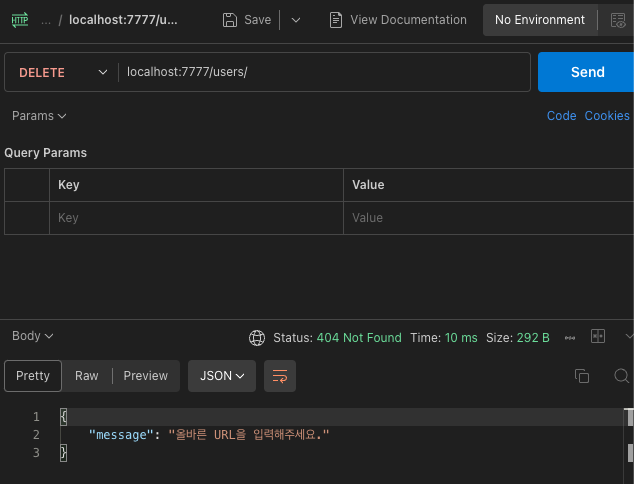634x484 pixels.
Task: Toggle the line wrap icon
Action: (x=280, y=376)
